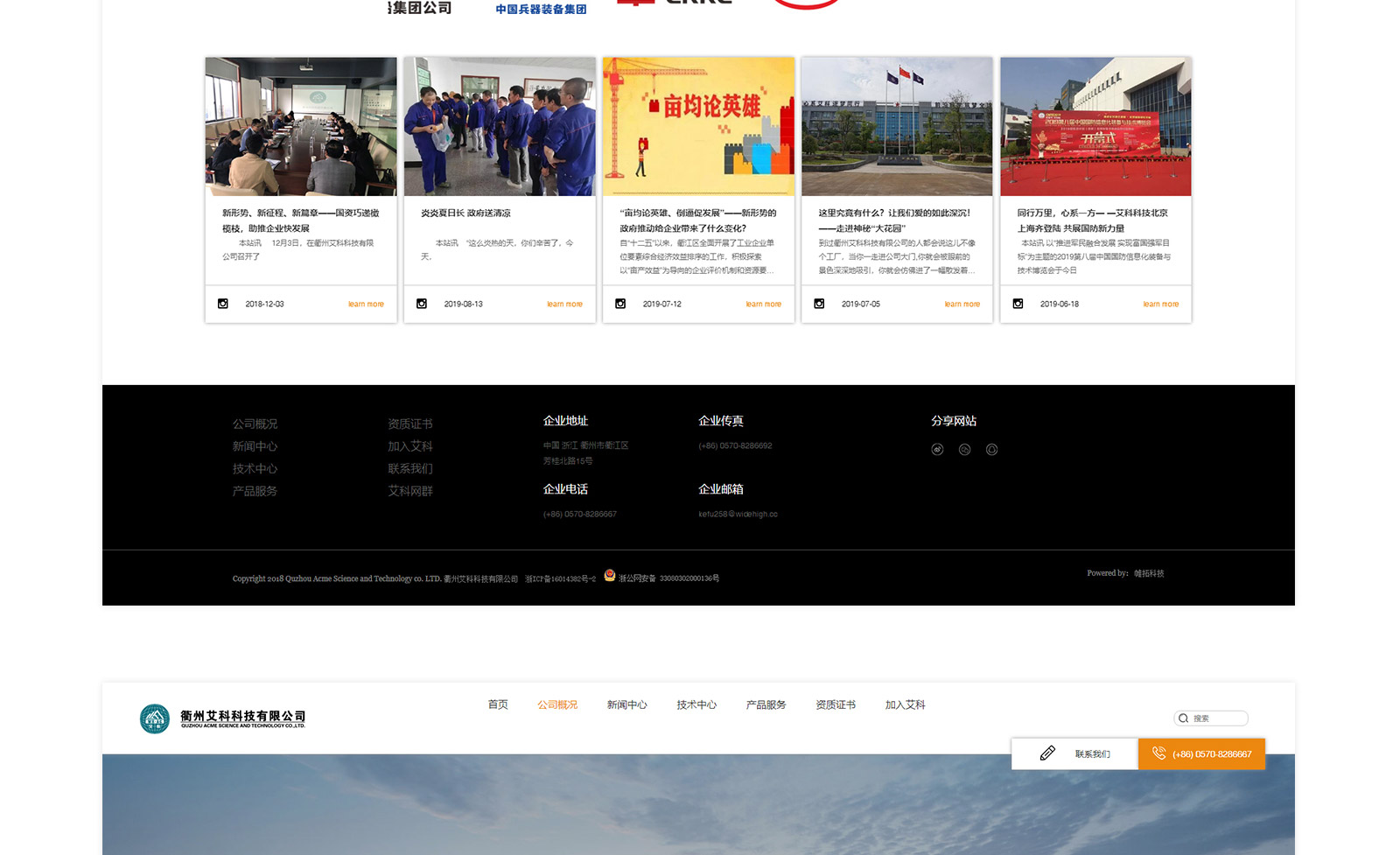Screen dimensions: 1400x855
Task: Open the 公司概况 navigation tab
Action: click(x=557, y=704)
